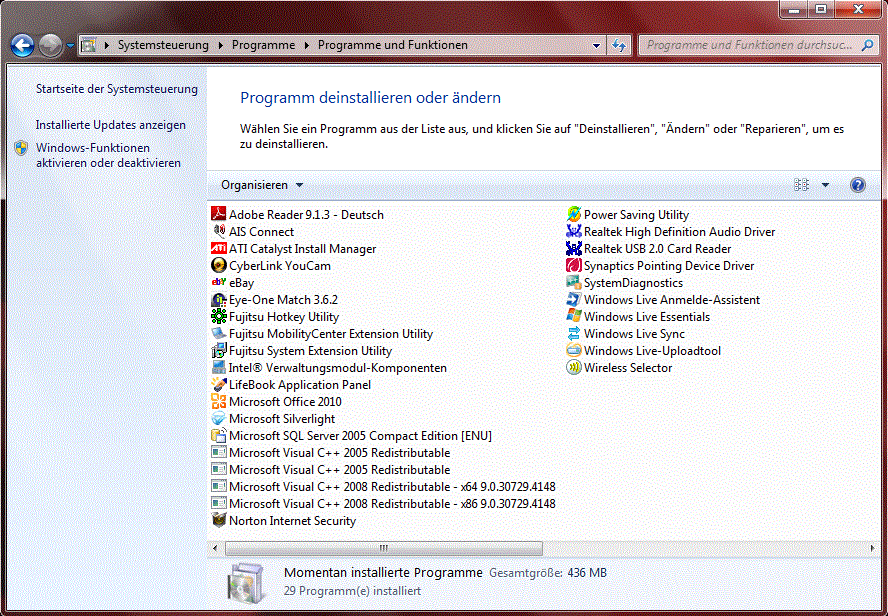
Task: Click the Programme breadcrumb
Action: 263,45
